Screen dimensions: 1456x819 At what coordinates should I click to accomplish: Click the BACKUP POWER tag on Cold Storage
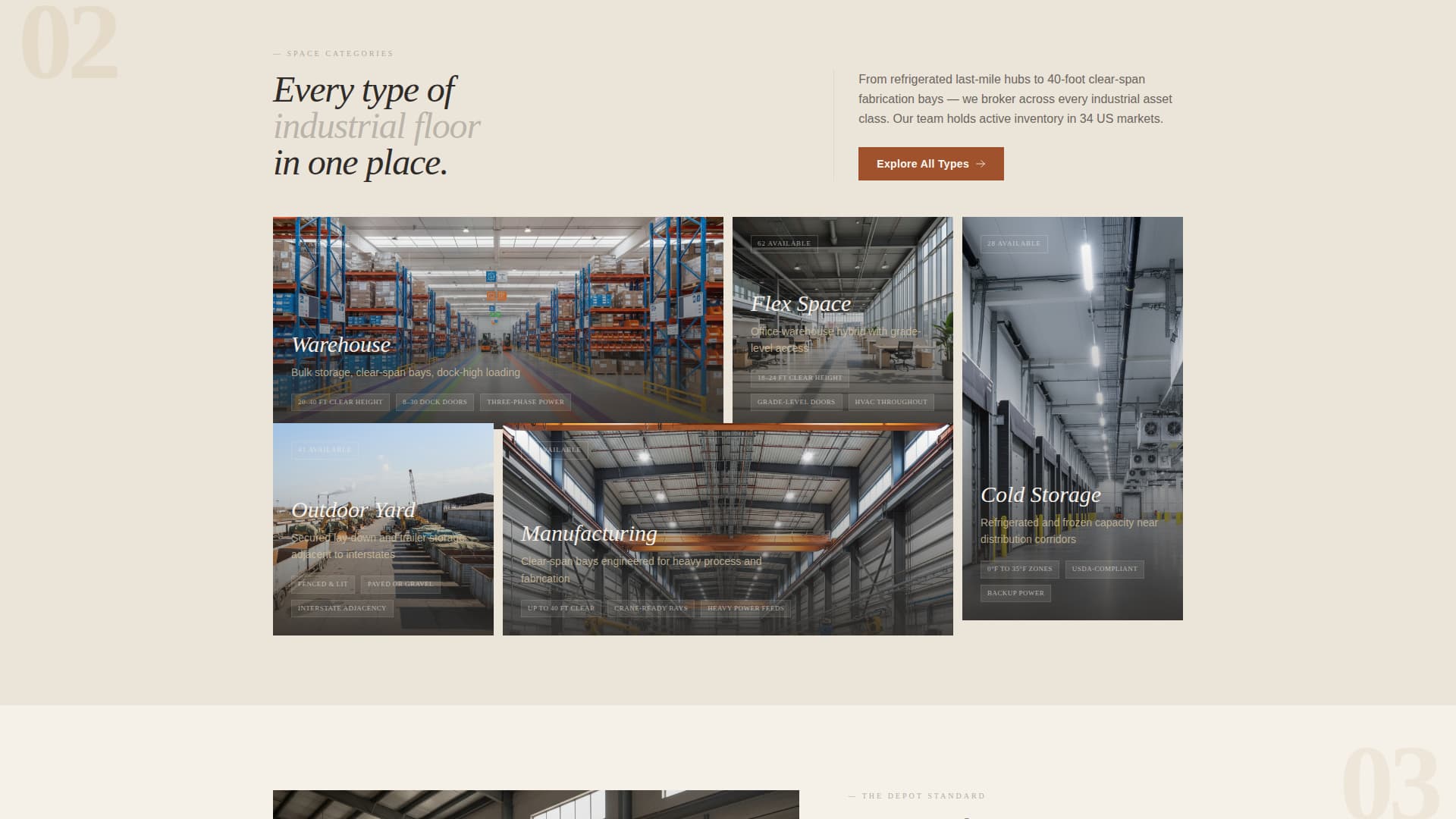1015,593
